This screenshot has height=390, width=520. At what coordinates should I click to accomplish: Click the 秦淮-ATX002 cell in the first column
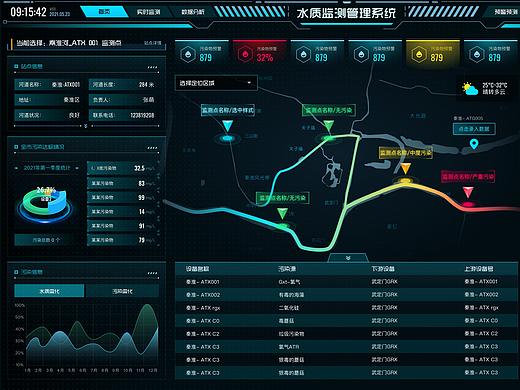pyautogui.click(x=203, y=295)
